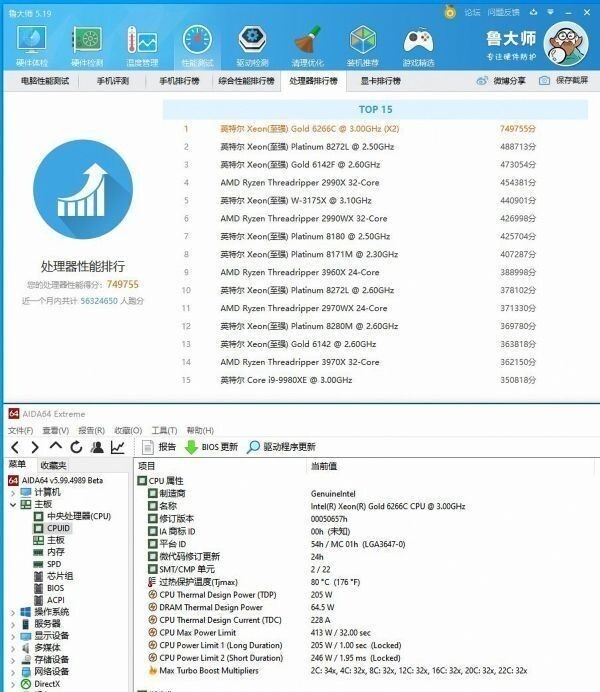Select ACPI tree item

click(x=49, y=600)
